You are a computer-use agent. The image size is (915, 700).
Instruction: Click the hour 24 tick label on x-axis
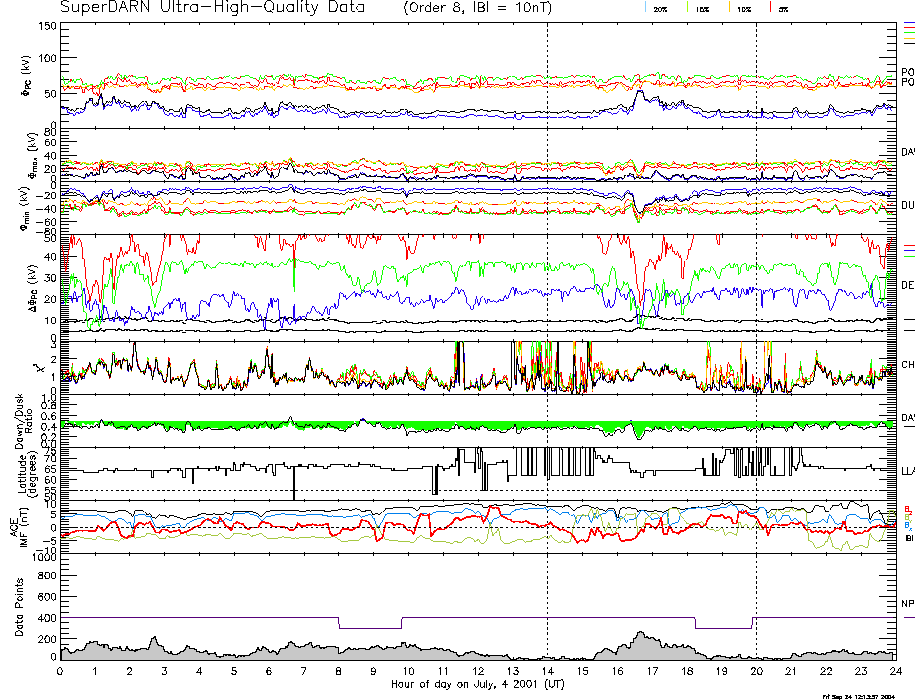click(x=895, y=674)
